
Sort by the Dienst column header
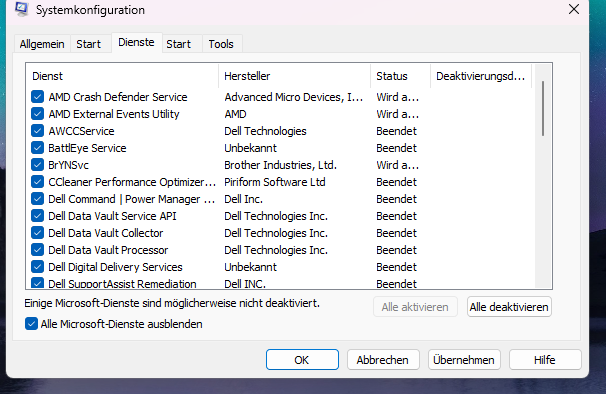pos(122,76)
